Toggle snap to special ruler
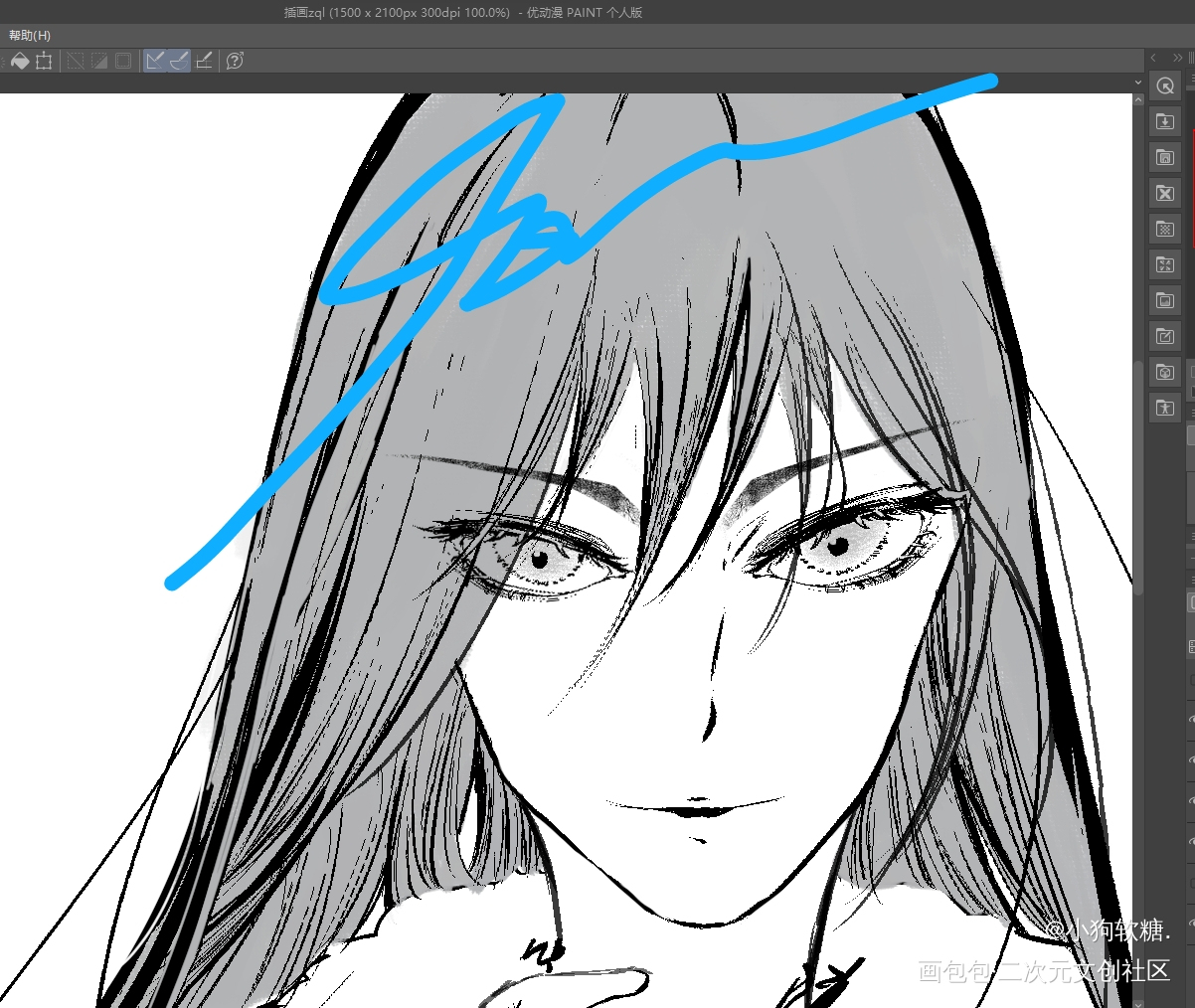The width and height of the screenshot is (1195, 1008). pyautogui.click(x=179, y=61)
